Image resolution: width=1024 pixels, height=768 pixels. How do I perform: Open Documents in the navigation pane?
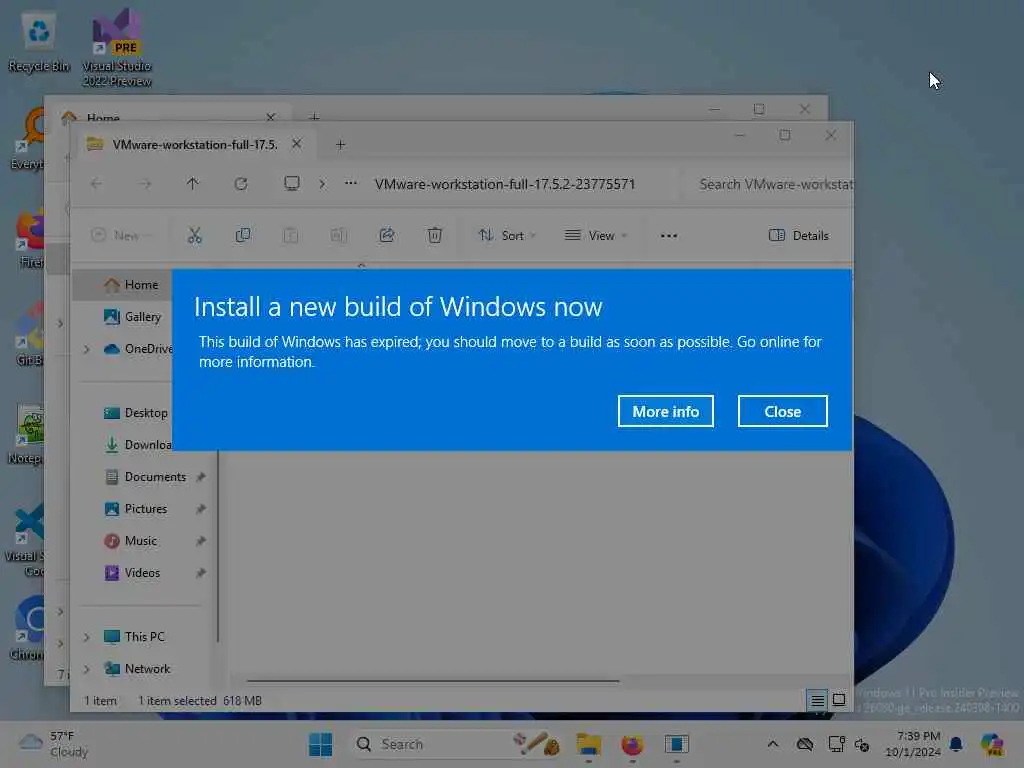point(146,477)
